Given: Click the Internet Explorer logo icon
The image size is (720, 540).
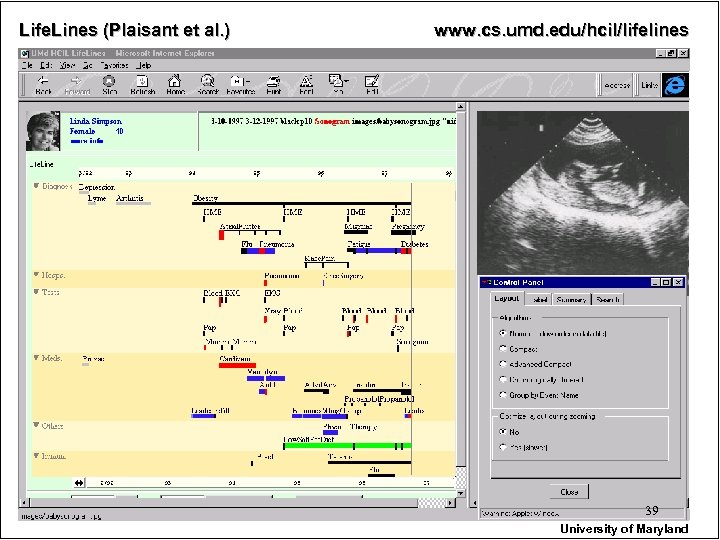Looking at the screenshot, I should [675, 85].
